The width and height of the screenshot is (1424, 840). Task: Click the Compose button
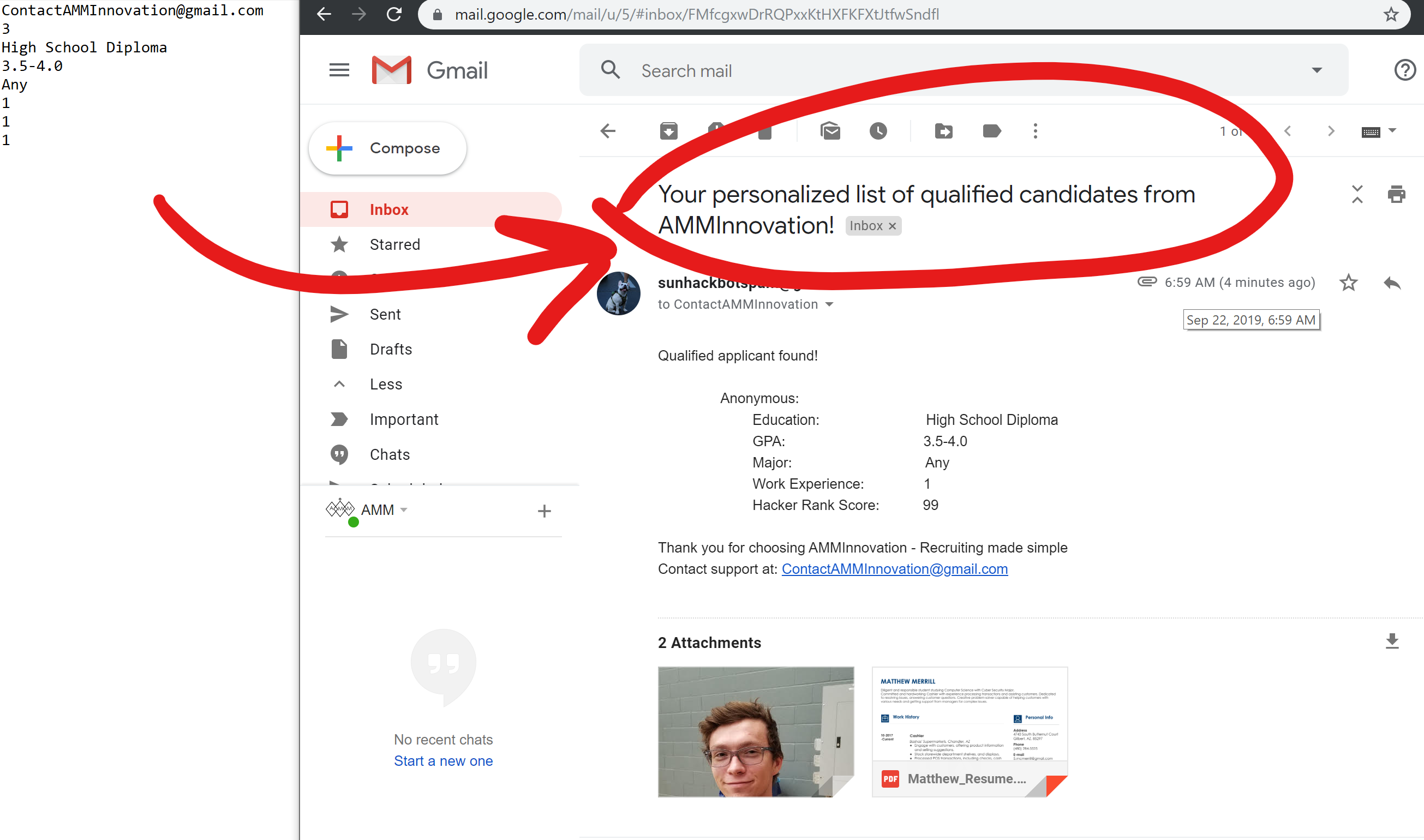pos(388,148)
